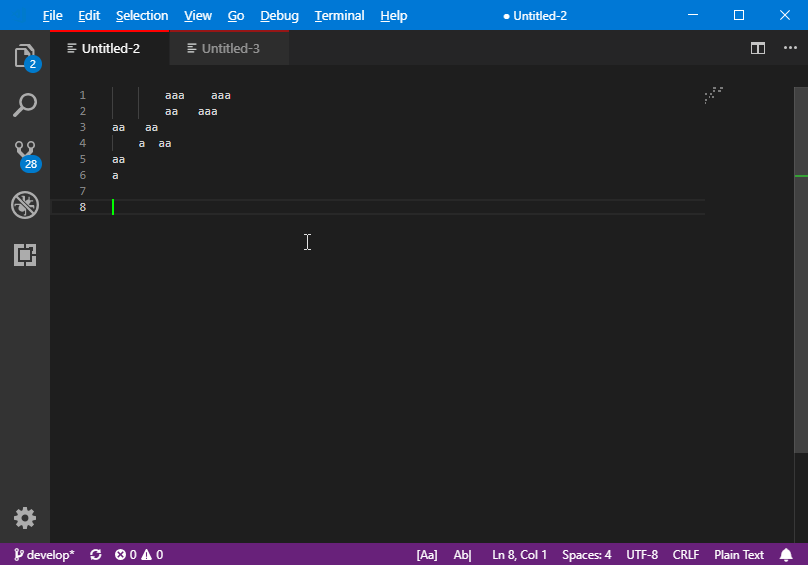Image resolution: width=808 pixels, height=565 pixels.
Task: Change end of line sequence CRLF
Action: click(686, 555)
